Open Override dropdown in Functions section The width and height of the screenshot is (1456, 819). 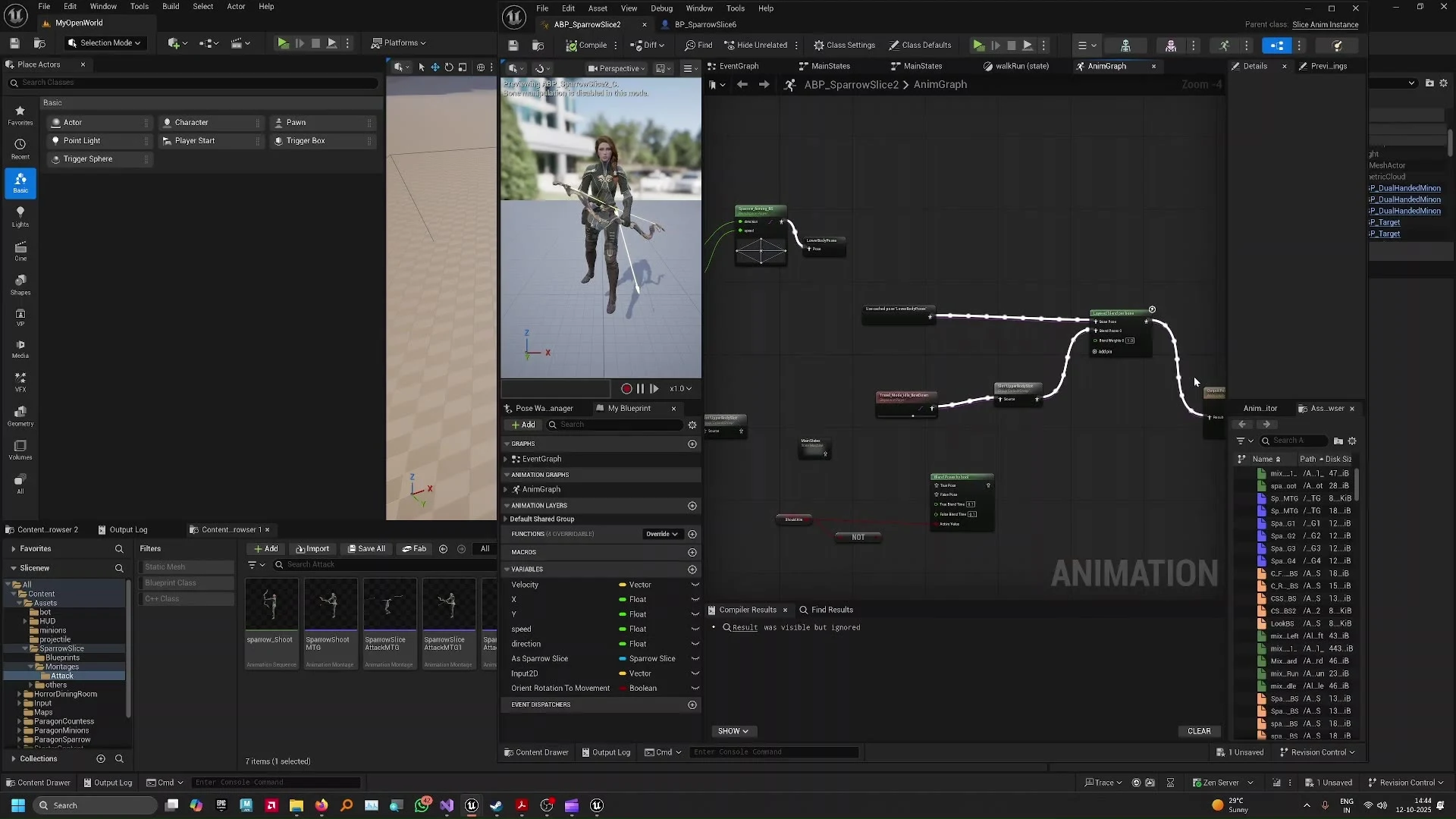661,534
